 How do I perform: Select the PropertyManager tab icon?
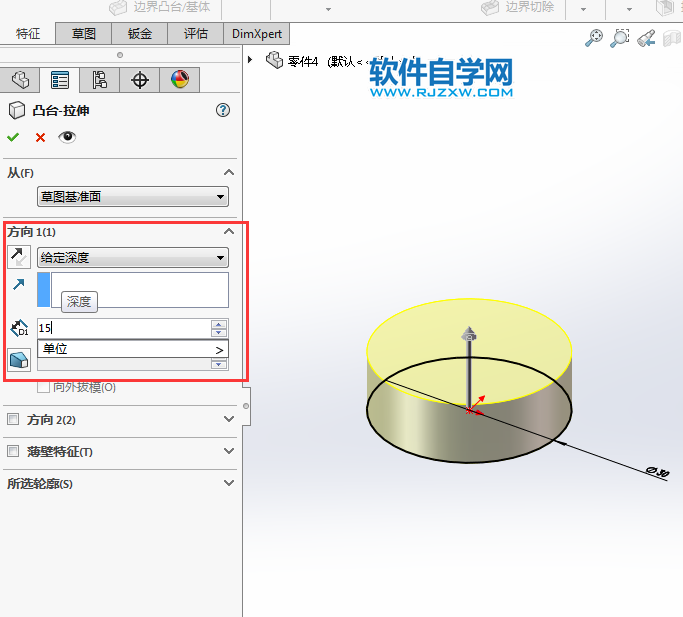(x=60, y=80)
